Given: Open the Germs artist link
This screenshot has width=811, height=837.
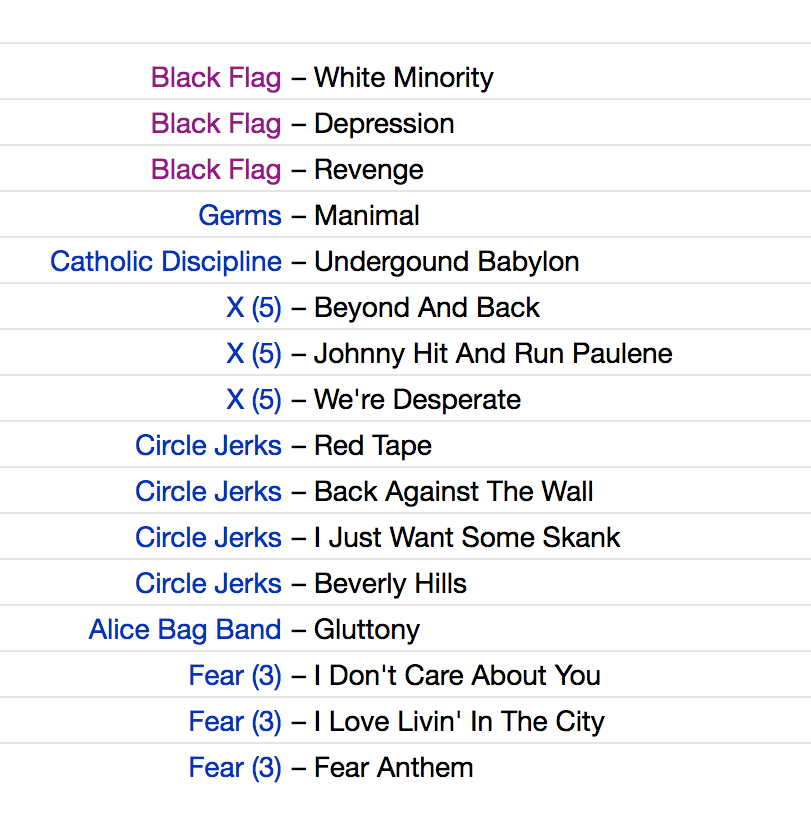Looking at the screenshot, I should click(x=240, y=216).
